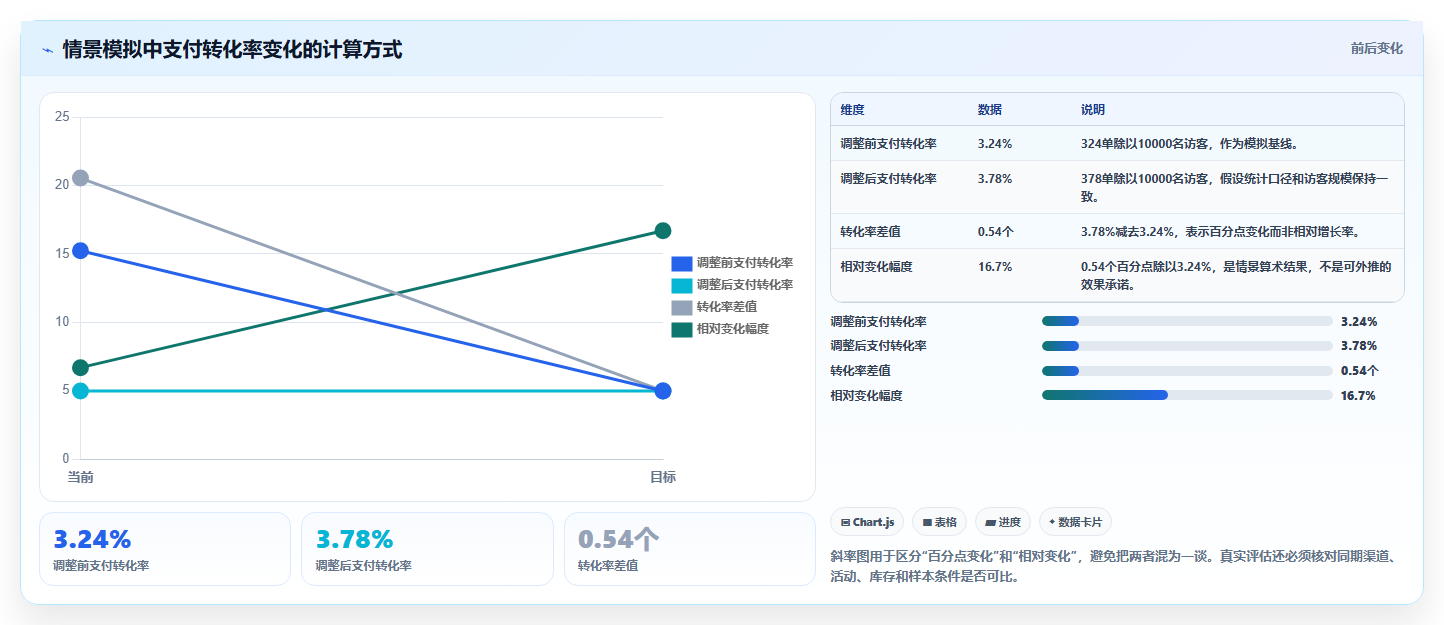Click the 说明 column header

coord(1093,110)
